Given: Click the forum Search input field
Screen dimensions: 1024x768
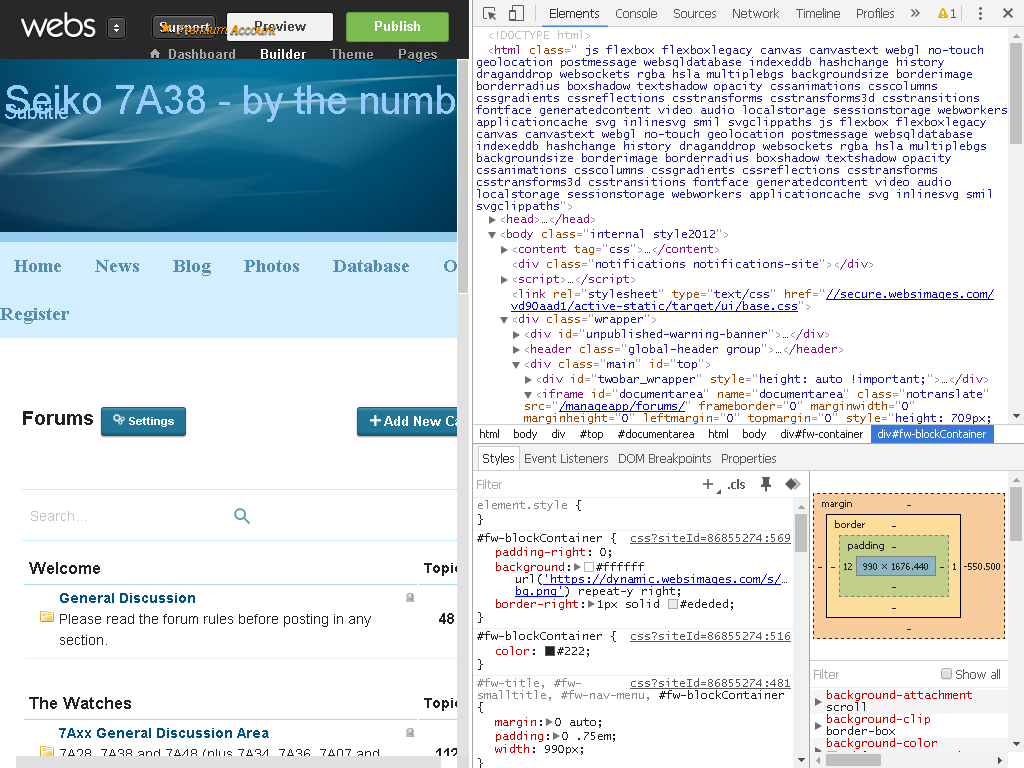Looking at the screenshot, I should pyautogui.click(x=125, y=516).
